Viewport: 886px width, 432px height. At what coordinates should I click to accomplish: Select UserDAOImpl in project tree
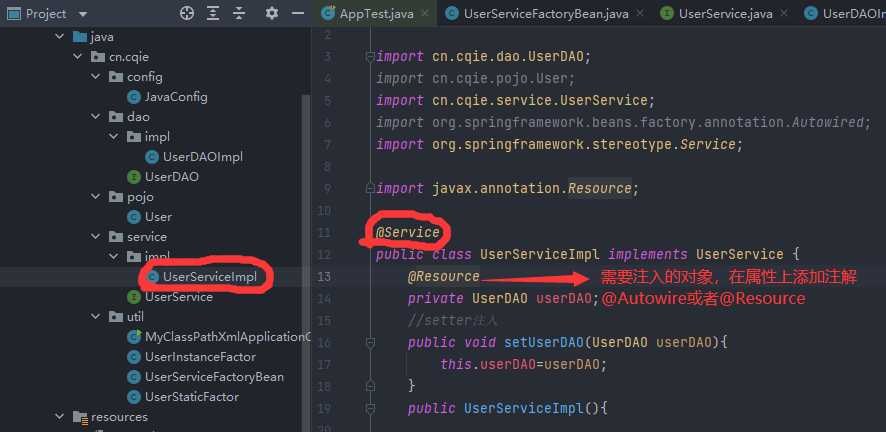point(203,157)
